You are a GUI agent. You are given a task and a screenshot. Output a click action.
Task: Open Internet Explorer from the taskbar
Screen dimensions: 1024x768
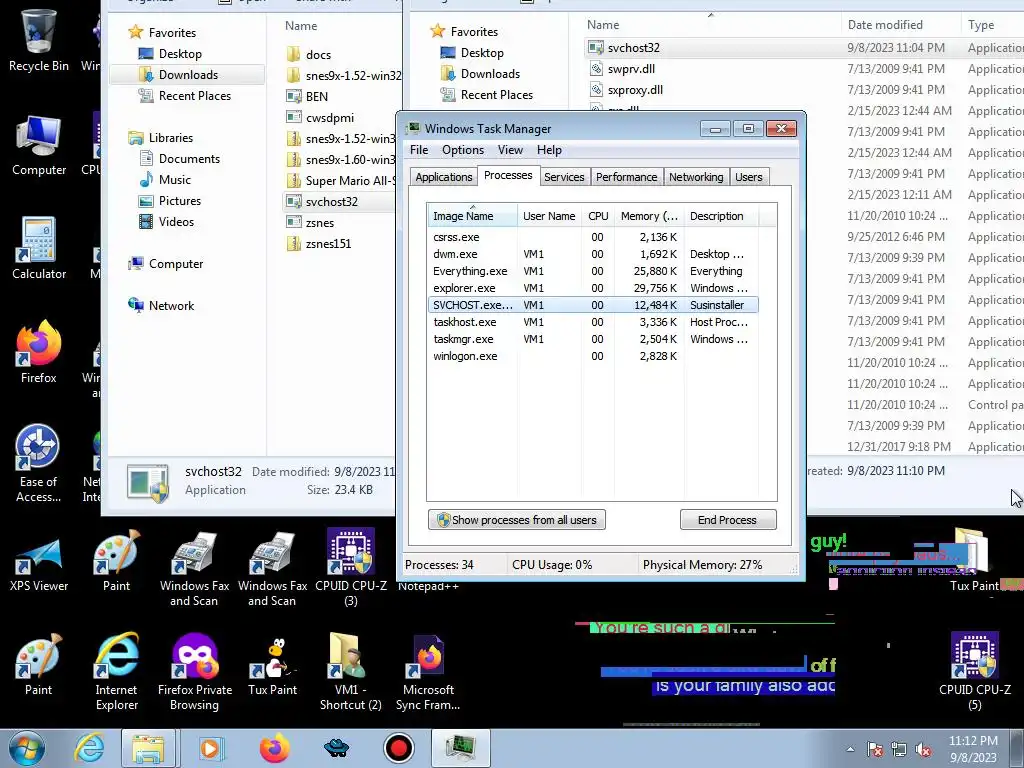click(x=88, y=748)
